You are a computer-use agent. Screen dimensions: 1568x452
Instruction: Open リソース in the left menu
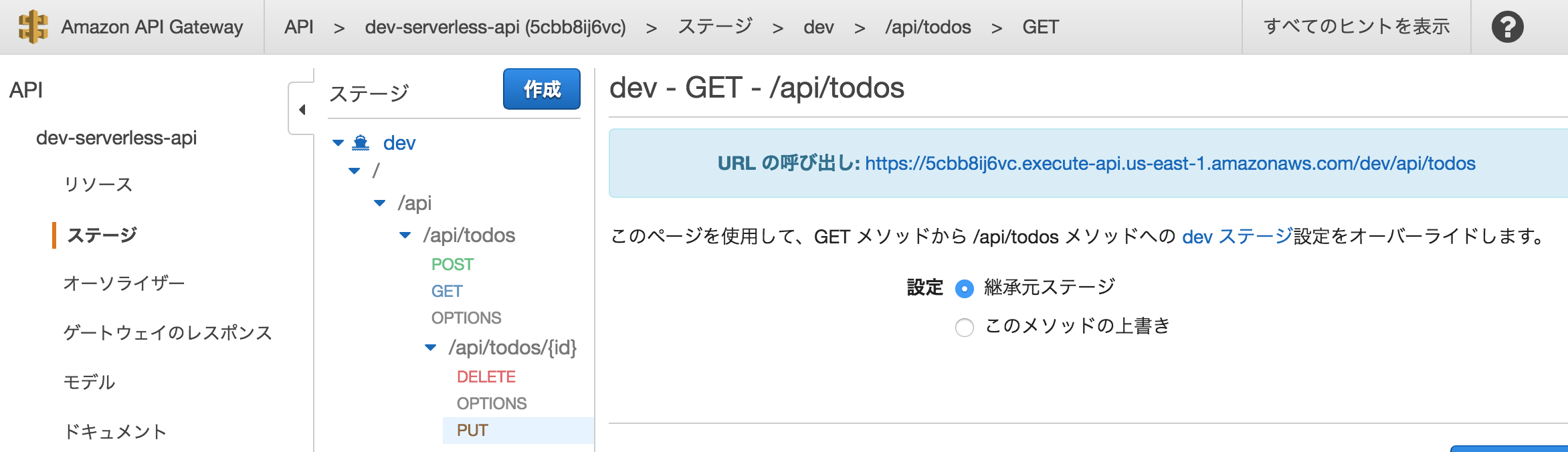(x=98, y=185)
